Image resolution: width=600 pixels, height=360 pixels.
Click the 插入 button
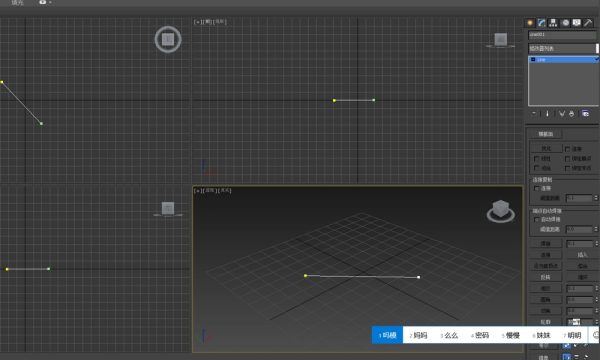point(582,255)
